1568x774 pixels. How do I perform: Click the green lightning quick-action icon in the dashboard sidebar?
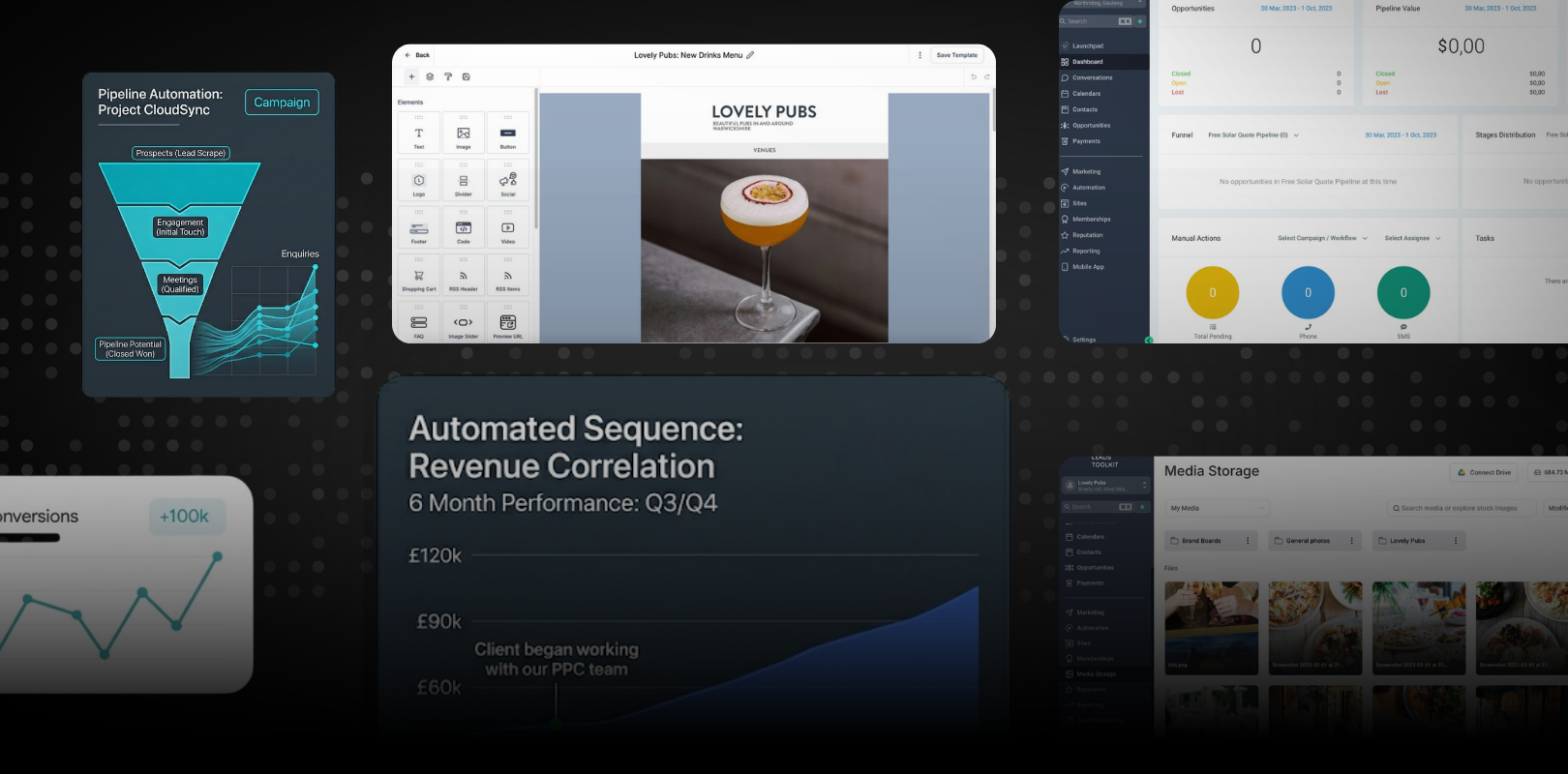[x=1140, y=21]
